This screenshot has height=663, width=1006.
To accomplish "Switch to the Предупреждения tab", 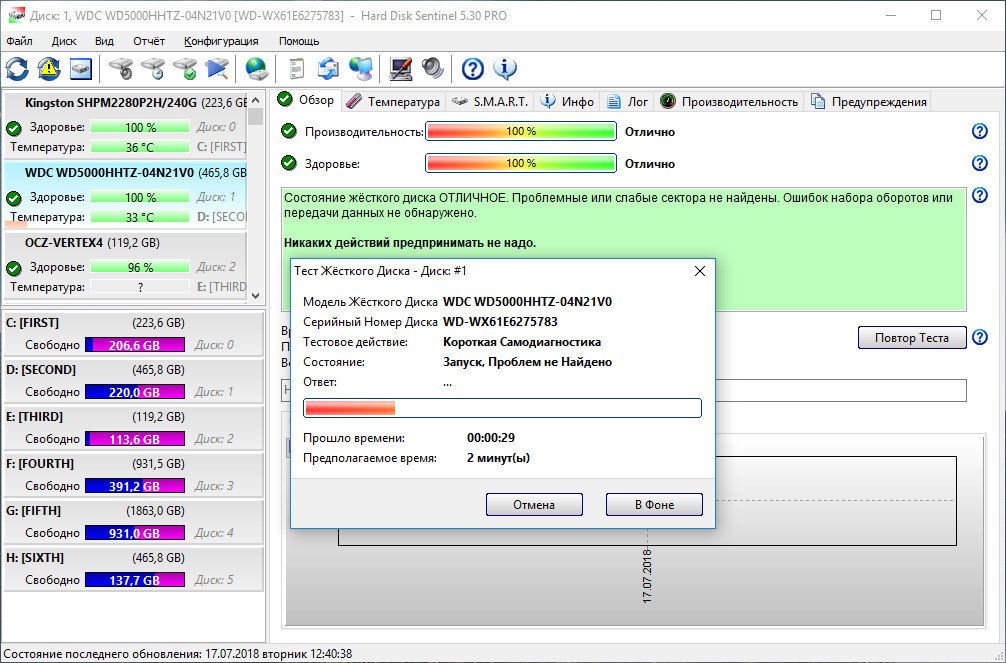I will point(869,101).
